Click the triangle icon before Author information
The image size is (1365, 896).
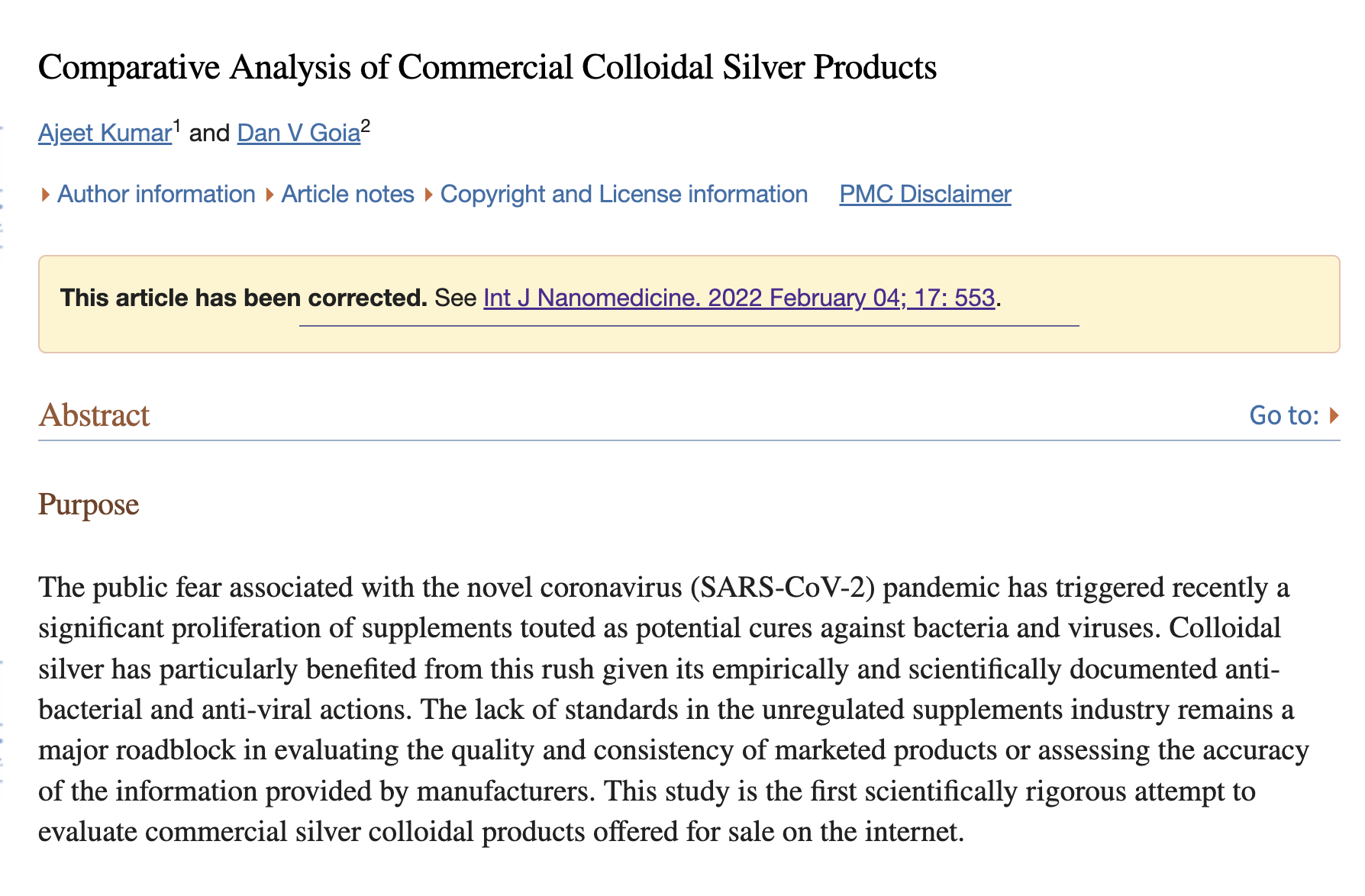[46, 195]
